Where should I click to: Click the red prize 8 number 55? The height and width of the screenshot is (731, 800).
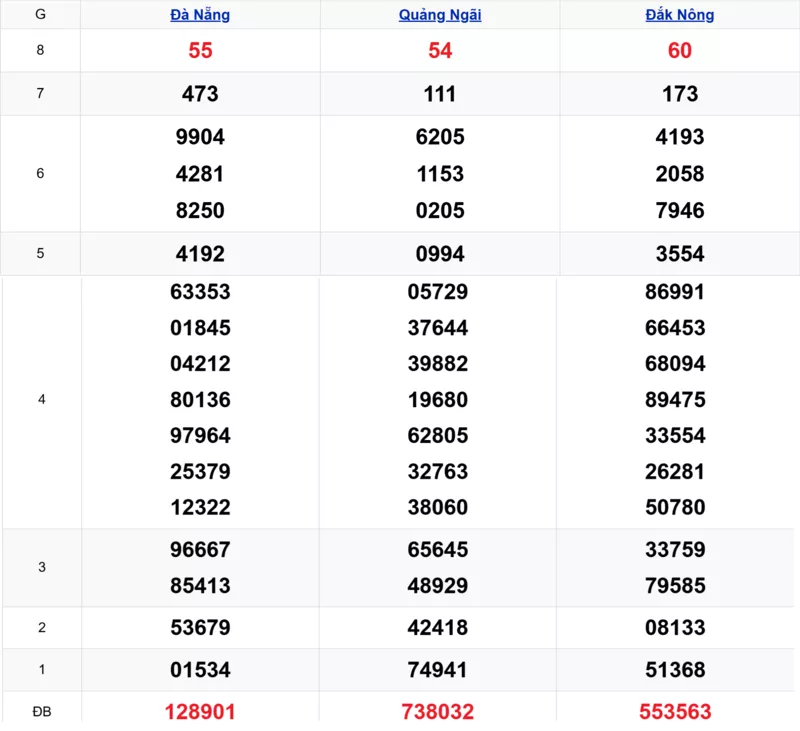tap(200, 51)
